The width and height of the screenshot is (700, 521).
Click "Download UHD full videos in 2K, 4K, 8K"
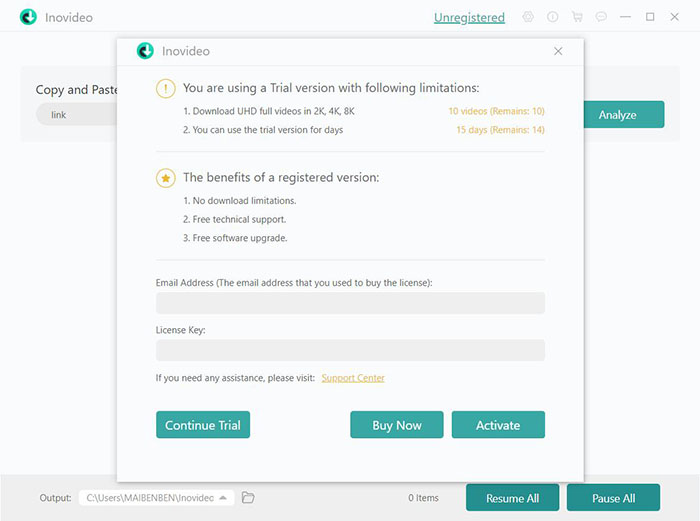click(274, 111)
